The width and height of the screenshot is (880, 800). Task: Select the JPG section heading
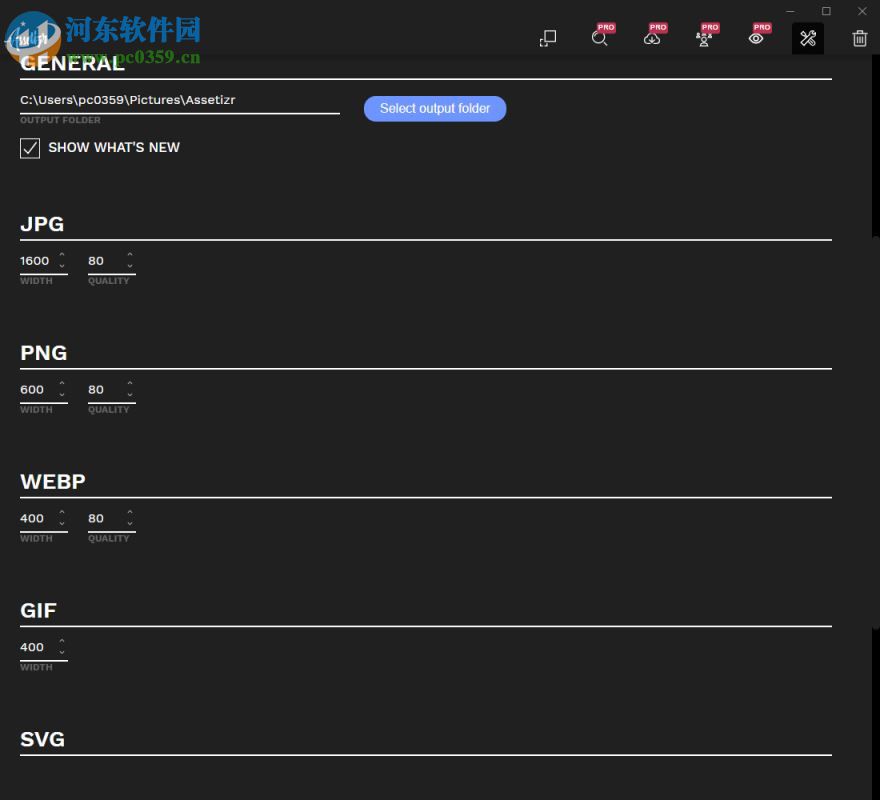pos(41,224)
